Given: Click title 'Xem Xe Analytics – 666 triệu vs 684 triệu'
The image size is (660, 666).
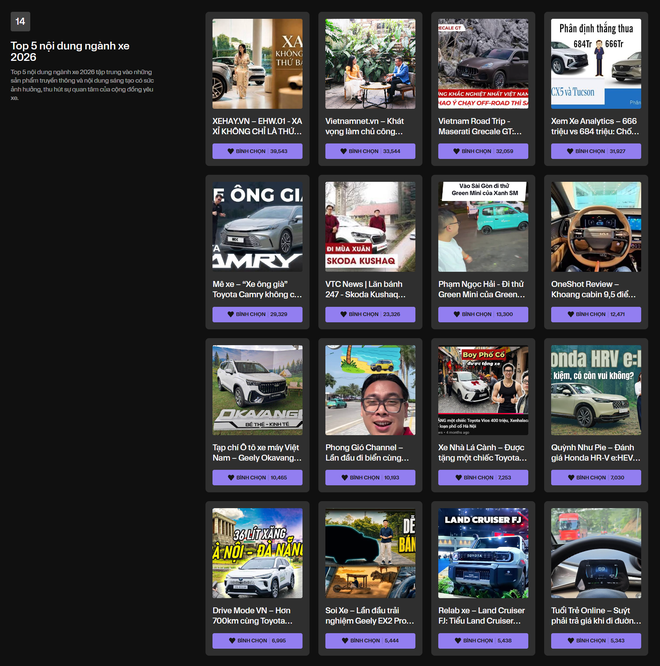Looking at the screenshot, I should [x=595, y=126].
